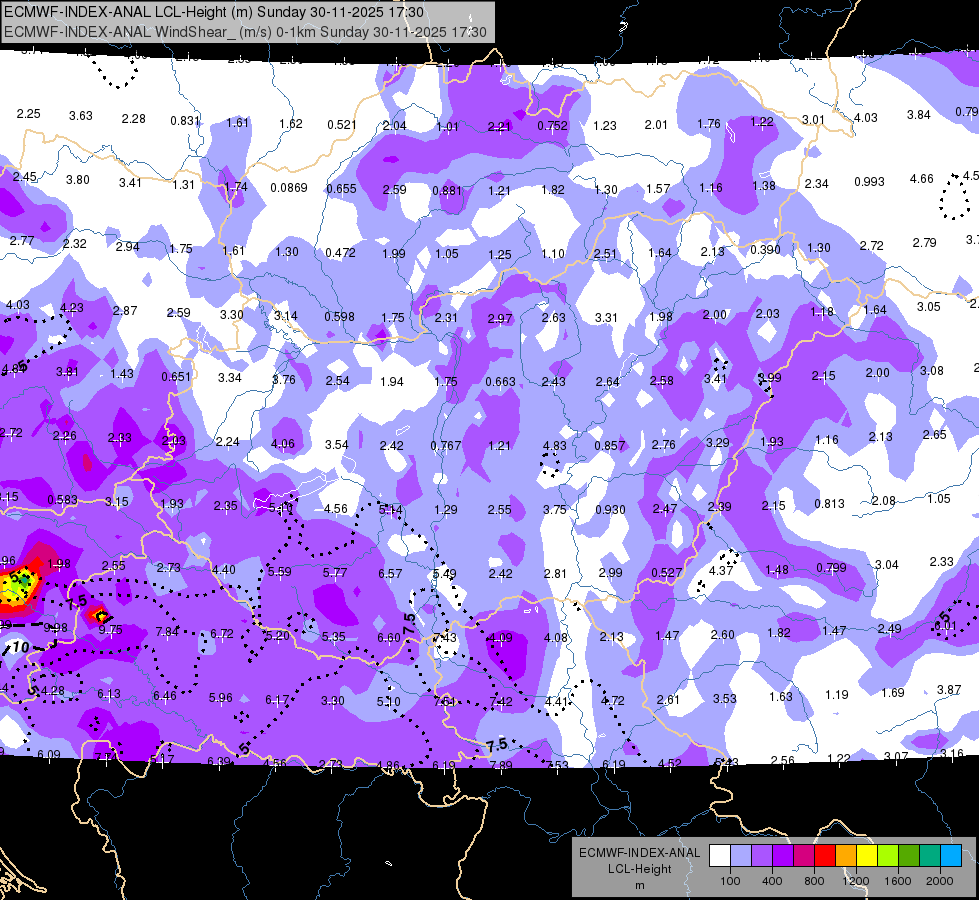
Task: Select the WindShear_ (m/s) 0-1km title line
Action: coord(245,32)
